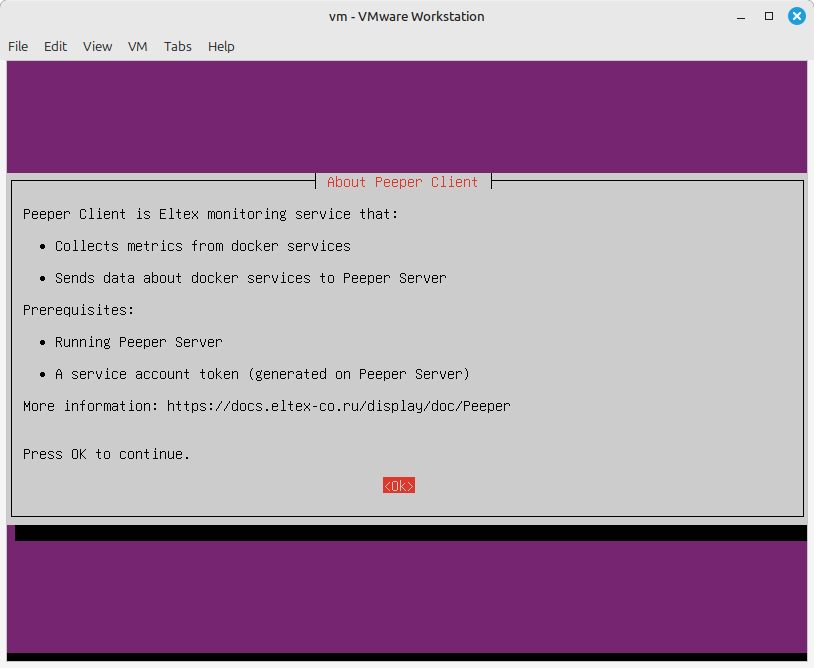Click the 'Prerequisites:' heading

click(78, 310)
